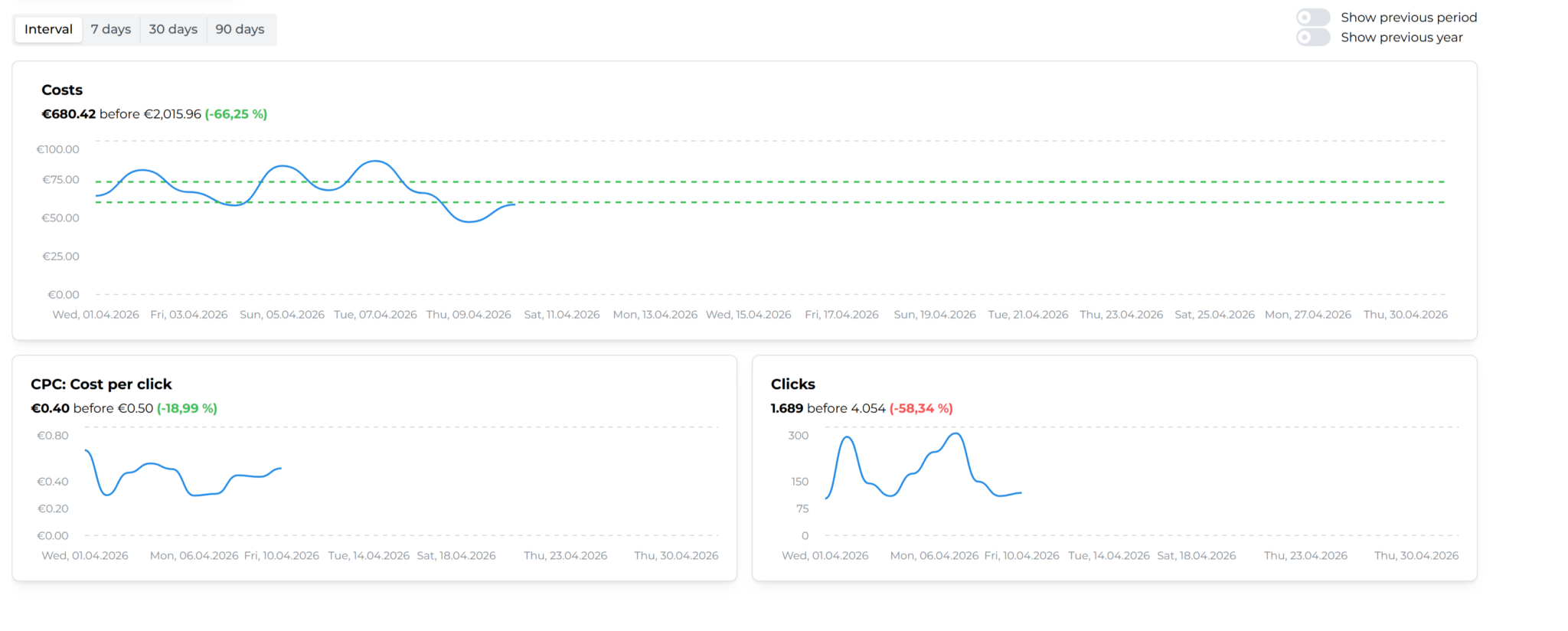The height and width of the screenshot is (631, 1568).
Task: Enable the Show previous period toggle
Action: tap(1312, 17)
